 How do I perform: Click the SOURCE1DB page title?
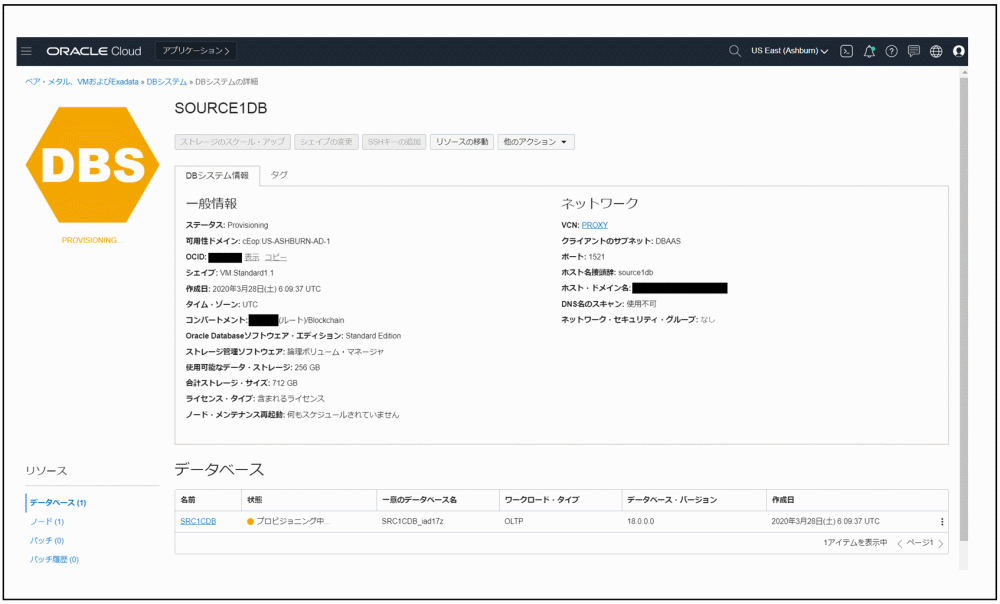(221, 108)
